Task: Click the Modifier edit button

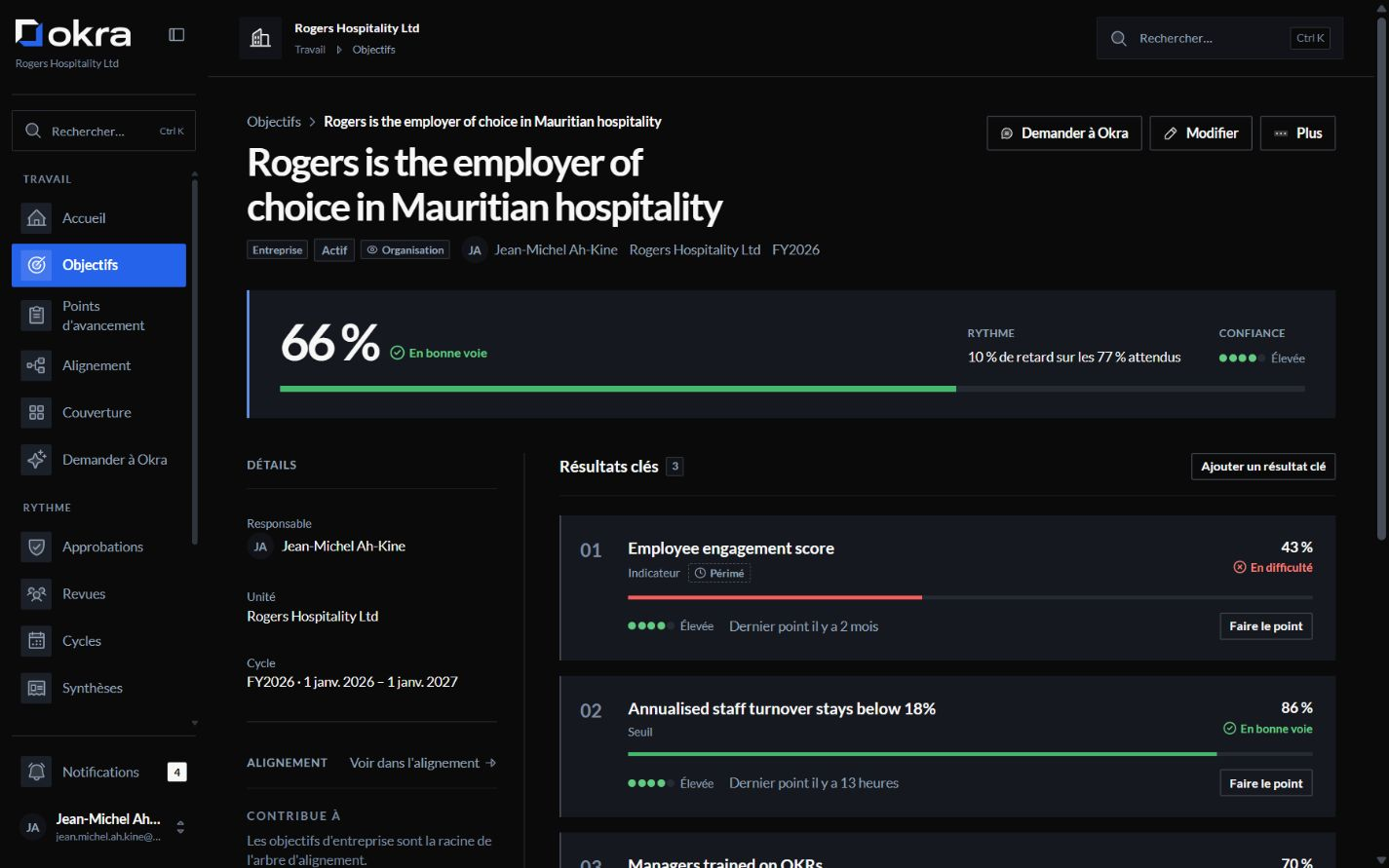Action: coord(1201,133)
